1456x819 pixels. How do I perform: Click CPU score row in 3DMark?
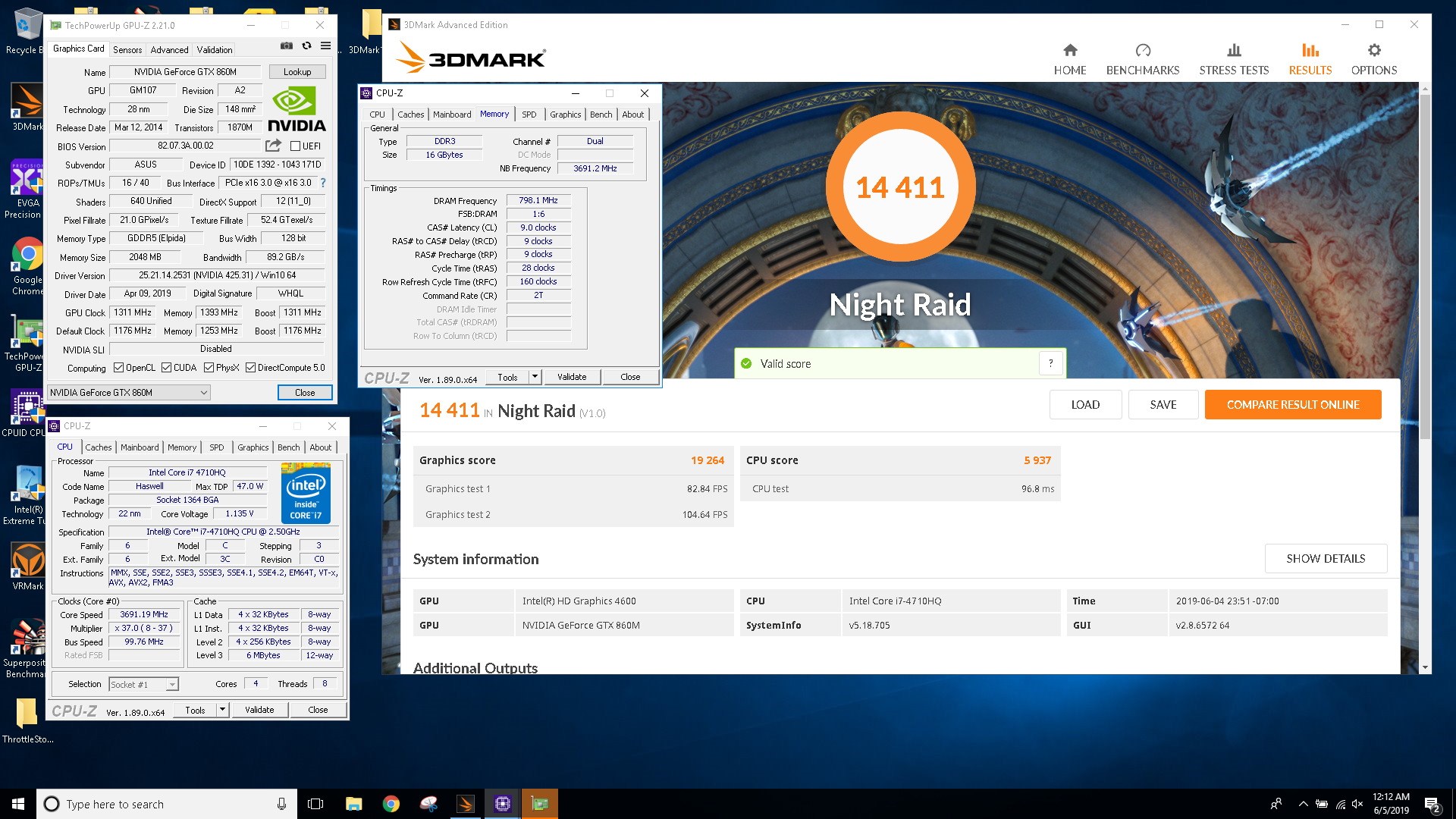[x=899, y=460]
